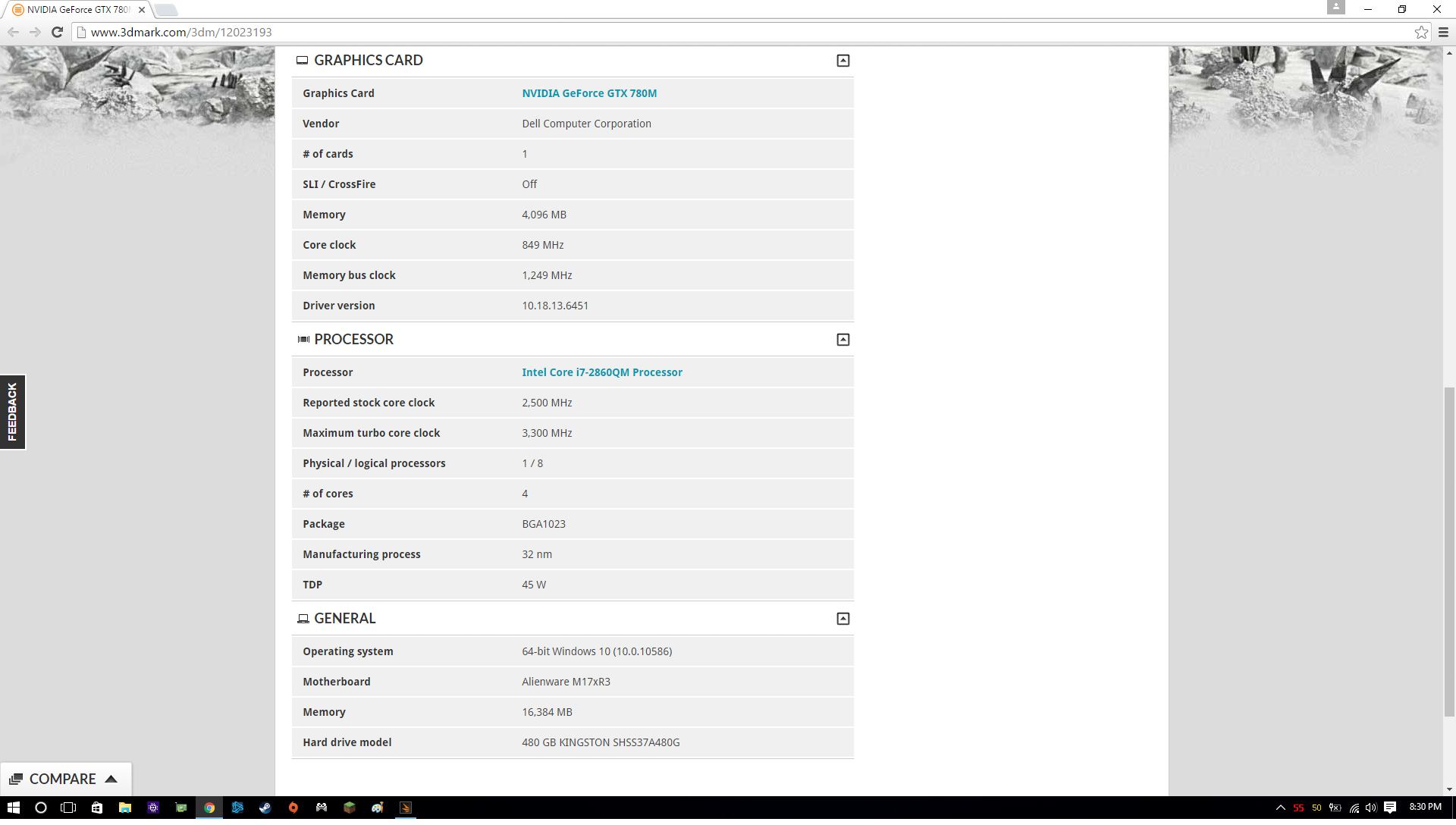Viewport: 1456px width, 825px height.
Task: Launch Origin from the taskbar
Action: tap(293, 808)
